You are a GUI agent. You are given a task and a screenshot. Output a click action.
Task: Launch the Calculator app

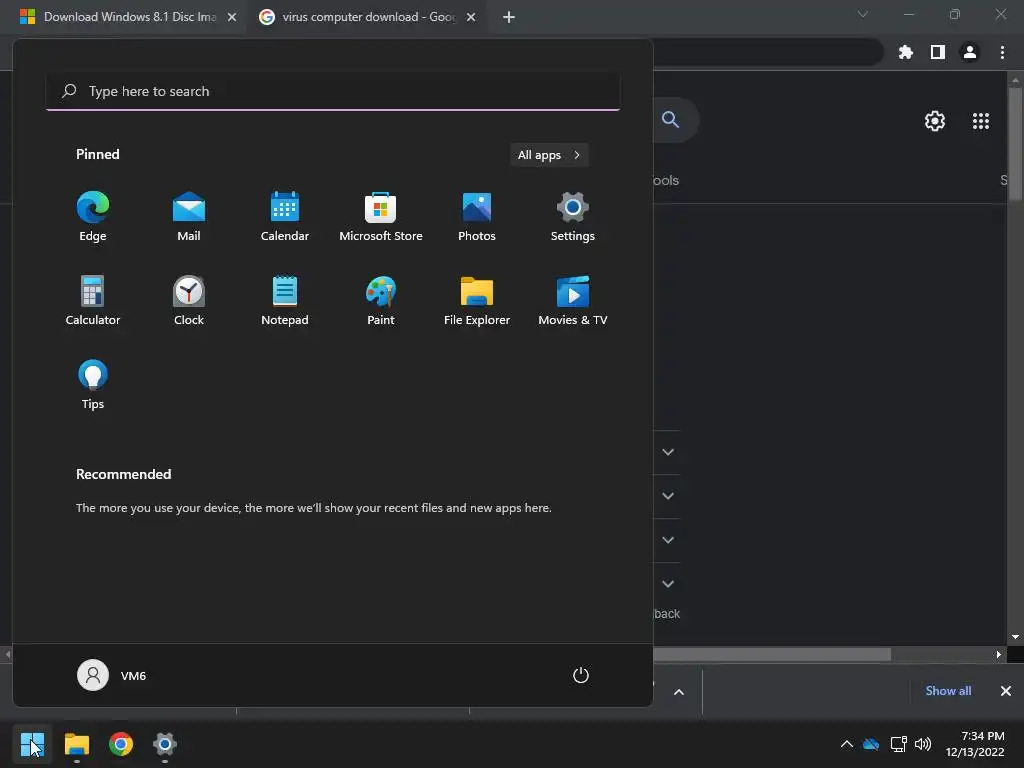(x=93, y=300)
